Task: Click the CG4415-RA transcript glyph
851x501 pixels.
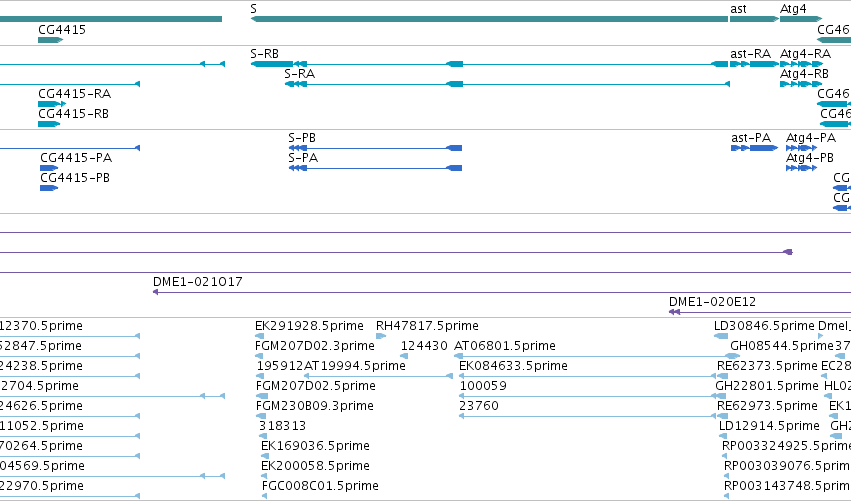Action: pos(52,104)
